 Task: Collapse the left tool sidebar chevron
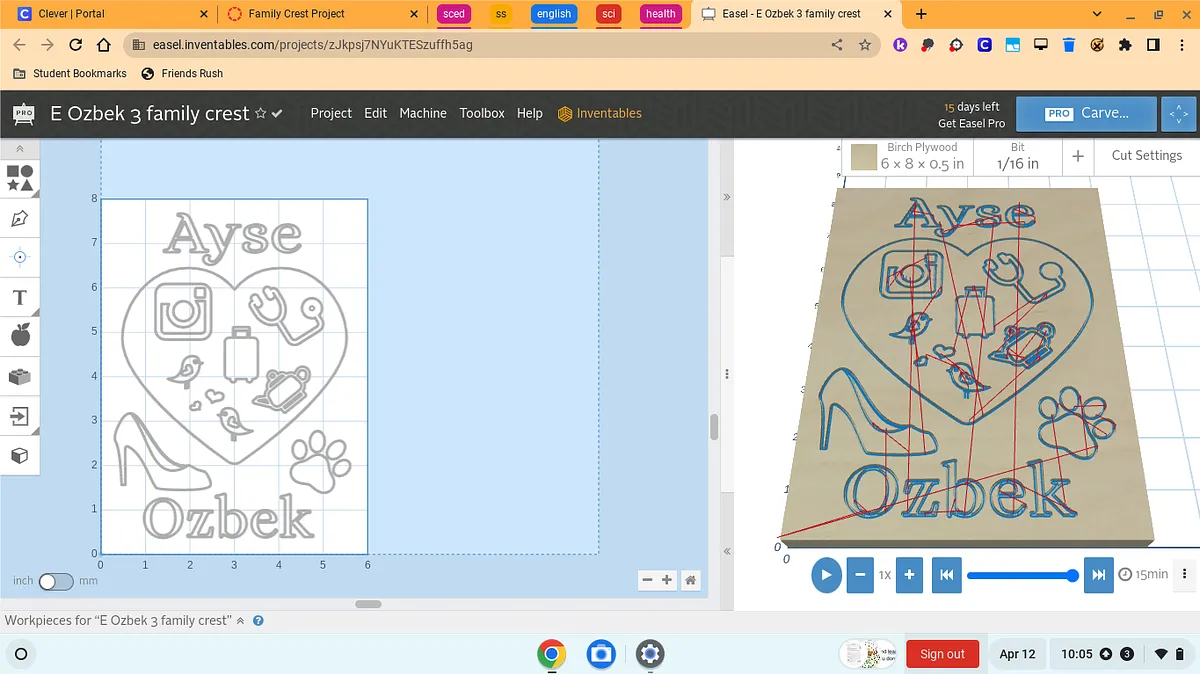click(20, 148)
